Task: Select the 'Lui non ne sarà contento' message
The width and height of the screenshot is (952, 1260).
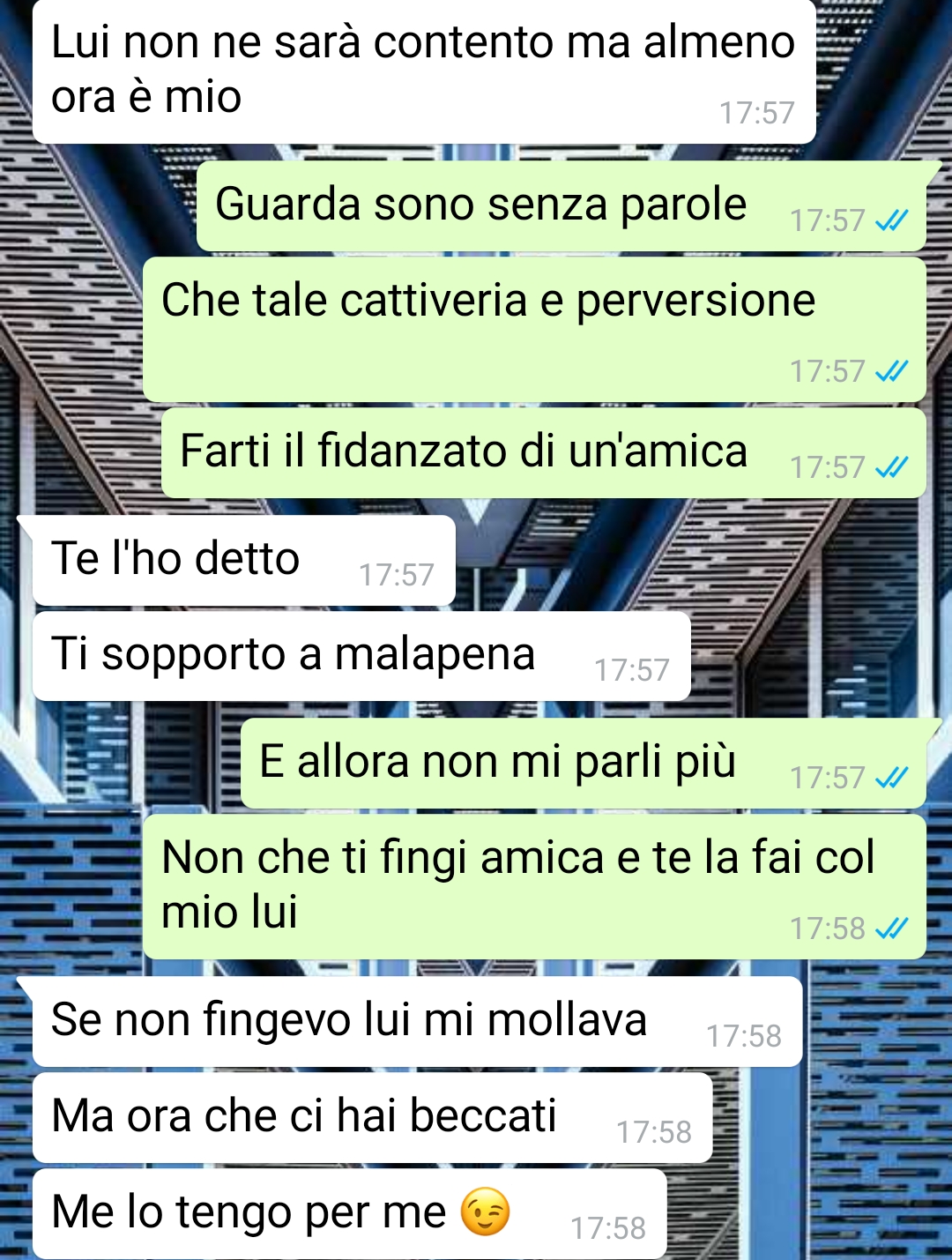Action: pyautogui.click(x=424, y=71)
